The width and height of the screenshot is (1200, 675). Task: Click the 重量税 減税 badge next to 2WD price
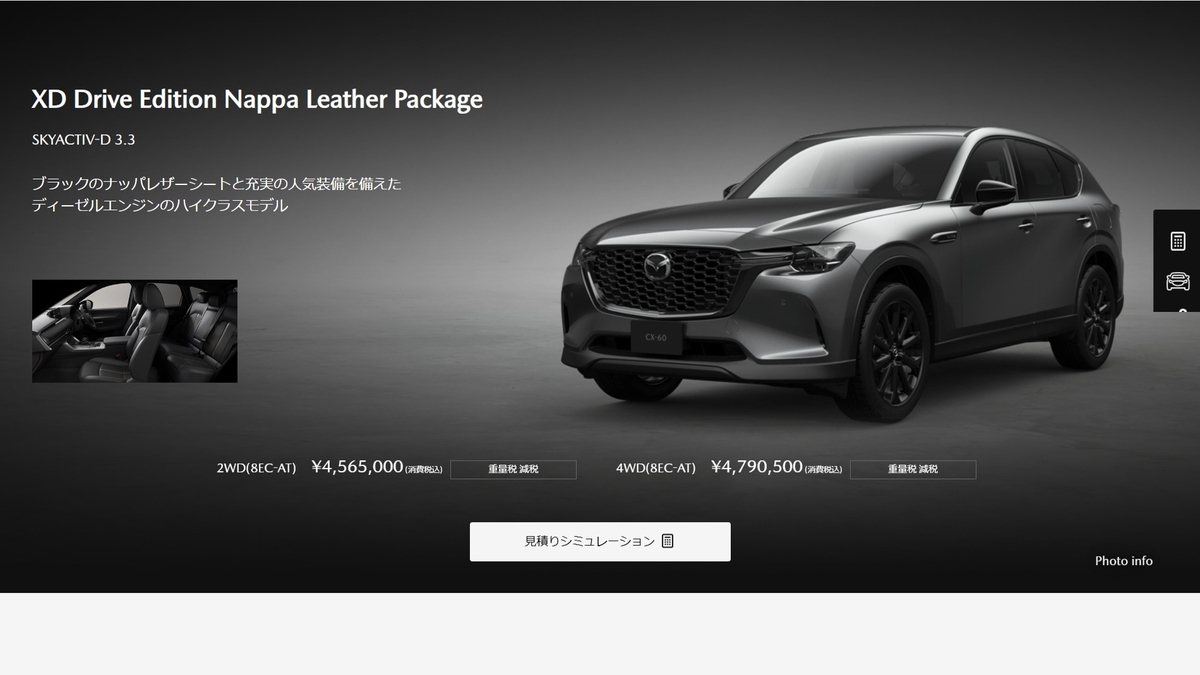pyautogui.click(x=513, y=469)
